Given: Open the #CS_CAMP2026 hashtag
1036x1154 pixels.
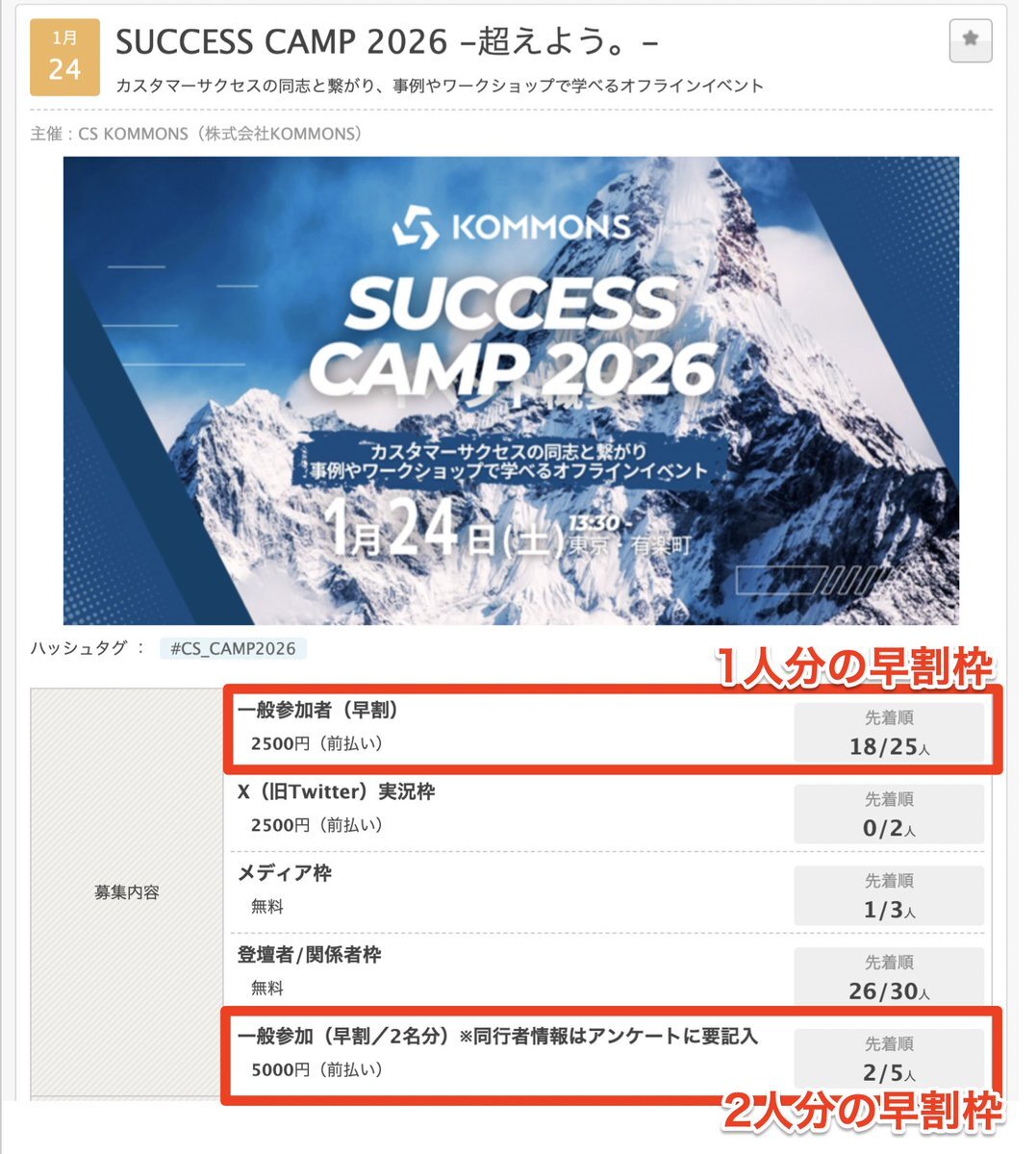Looking at the screenshot, I should (233, 648).
